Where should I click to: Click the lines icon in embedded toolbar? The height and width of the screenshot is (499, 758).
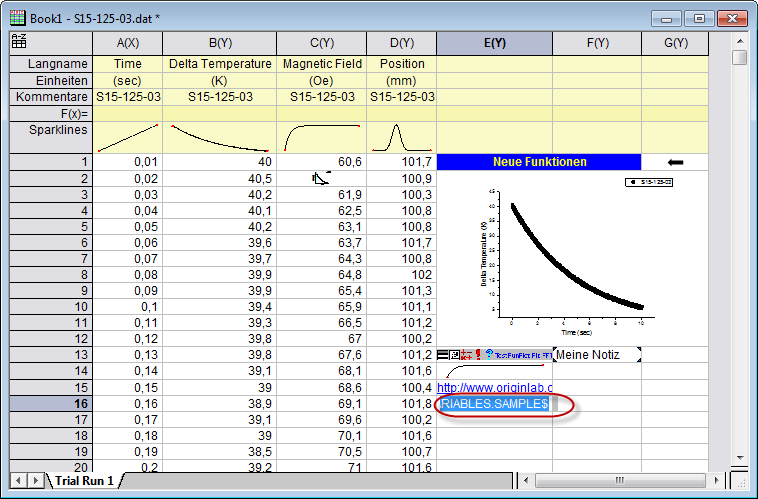[442, 355]
